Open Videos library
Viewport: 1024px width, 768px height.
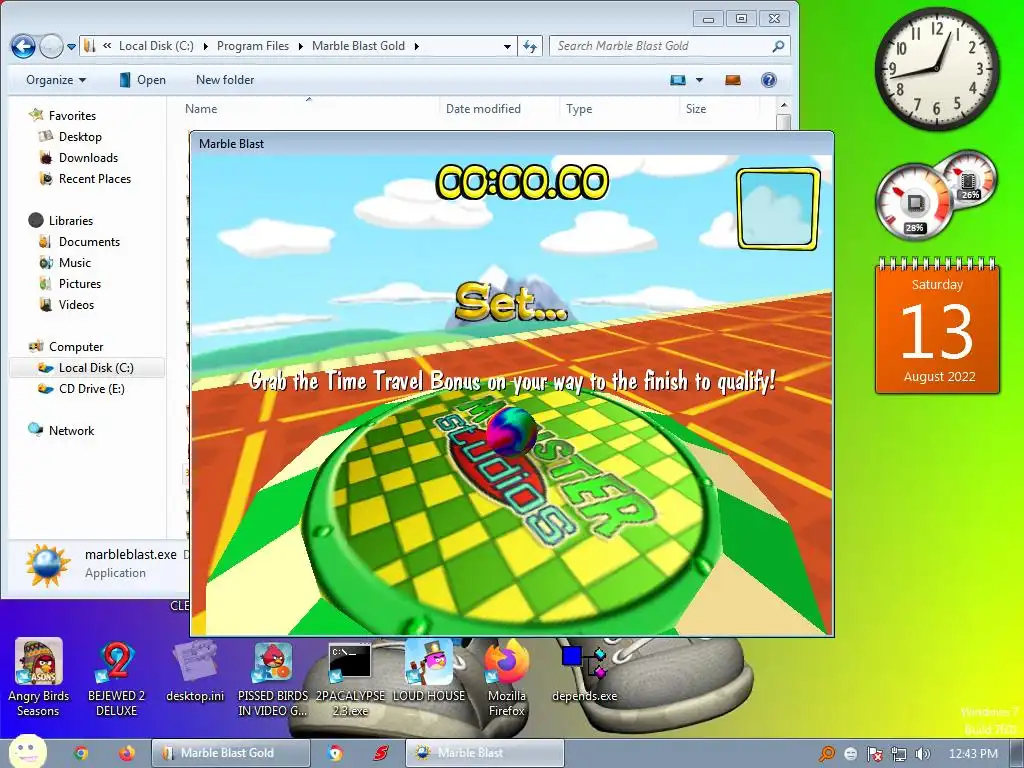76,304
